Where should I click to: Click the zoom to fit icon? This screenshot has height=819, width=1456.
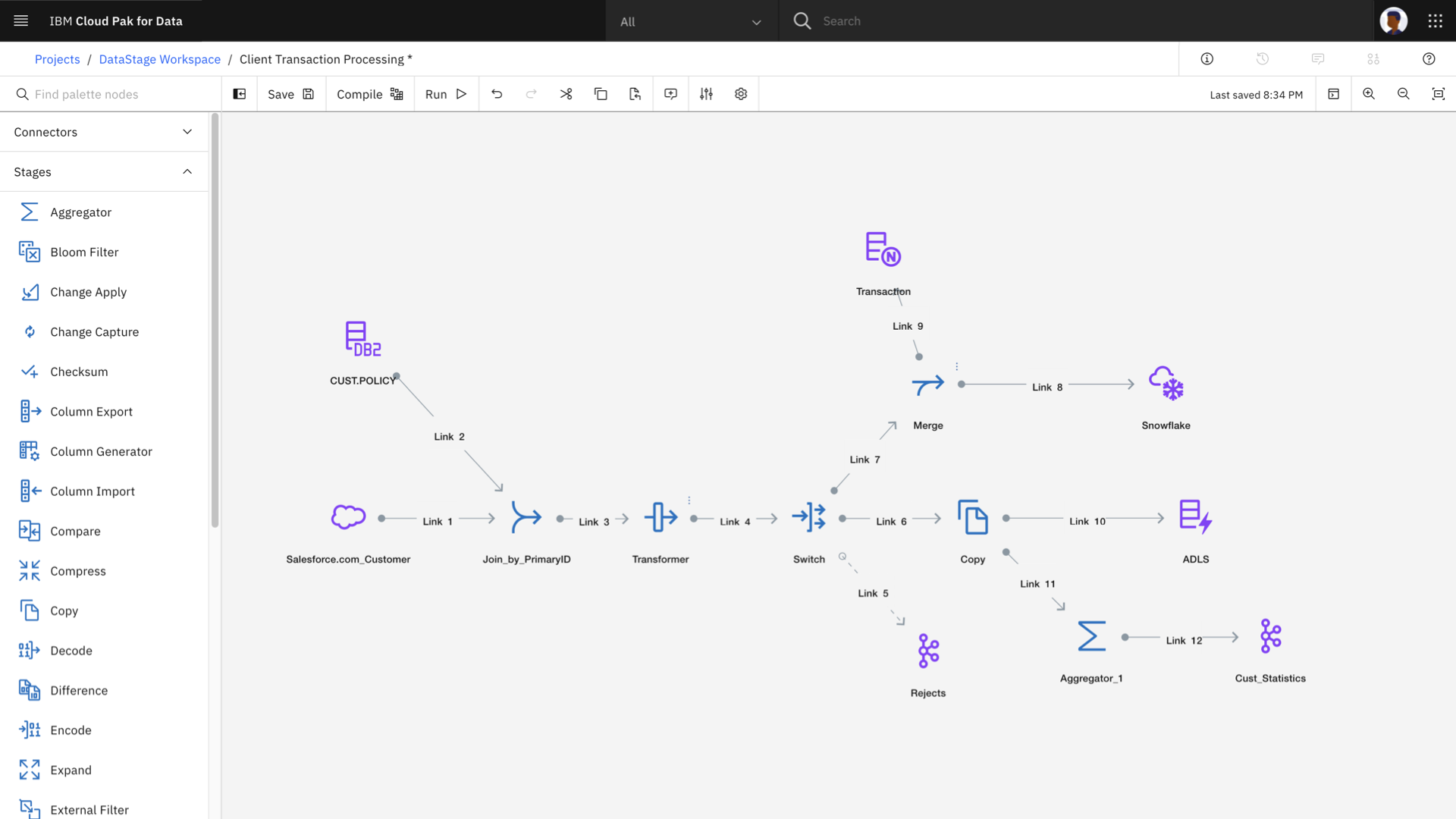tap(1438, 94)
